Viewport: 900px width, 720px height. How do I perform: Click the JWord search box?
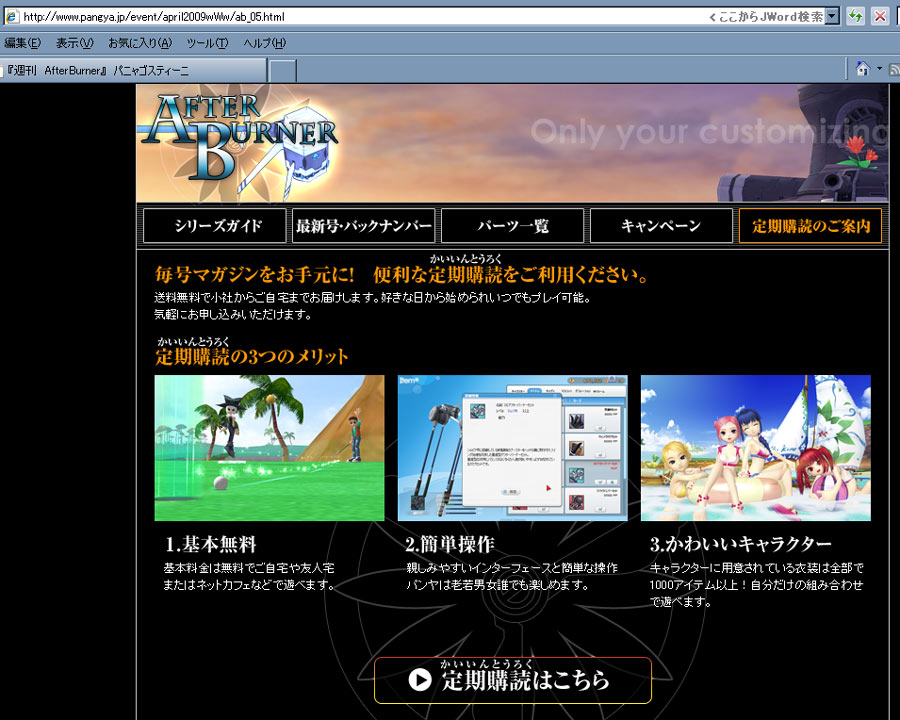[x=766, y=17]
